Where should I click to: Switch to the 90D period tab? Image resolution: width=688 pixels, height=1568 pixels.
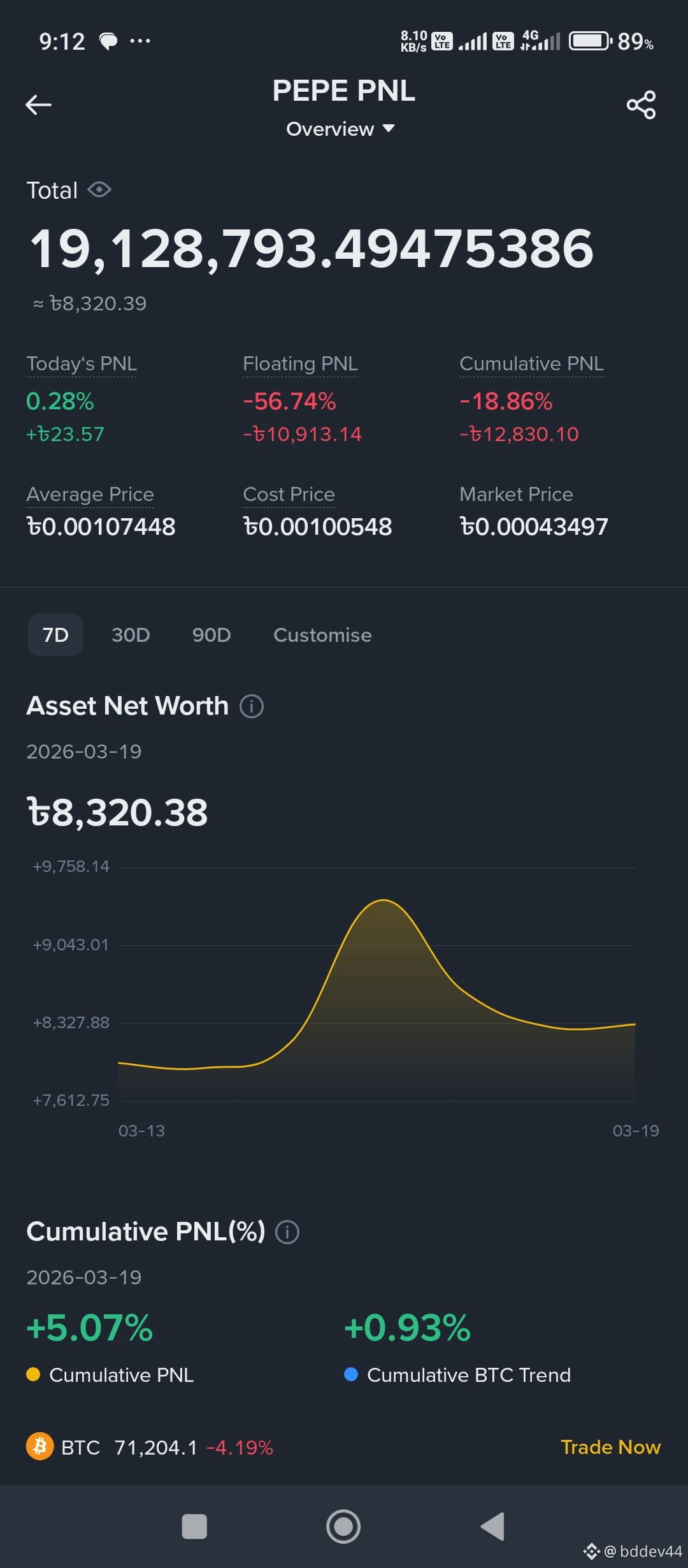click(211, 635)
